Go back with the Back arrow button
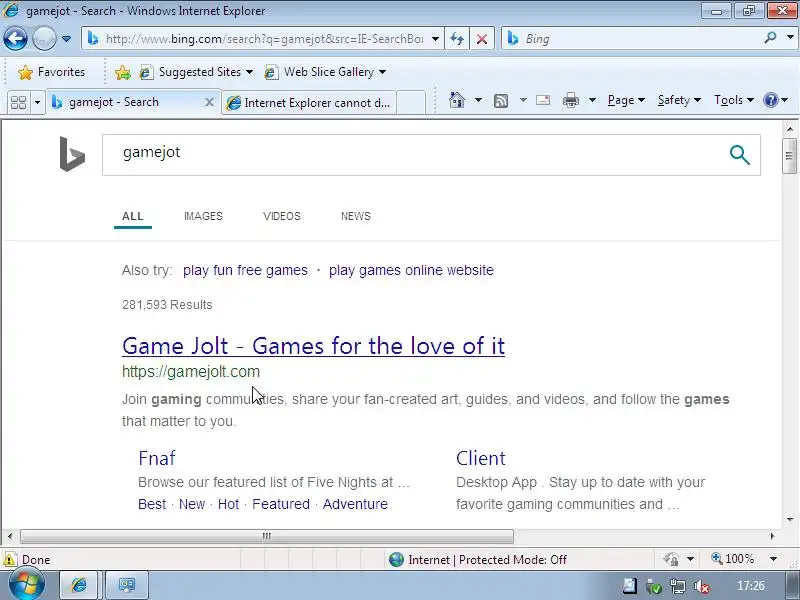Image resolution: width=800 pixels, height=600 pixels. click(x=15, y=38)
